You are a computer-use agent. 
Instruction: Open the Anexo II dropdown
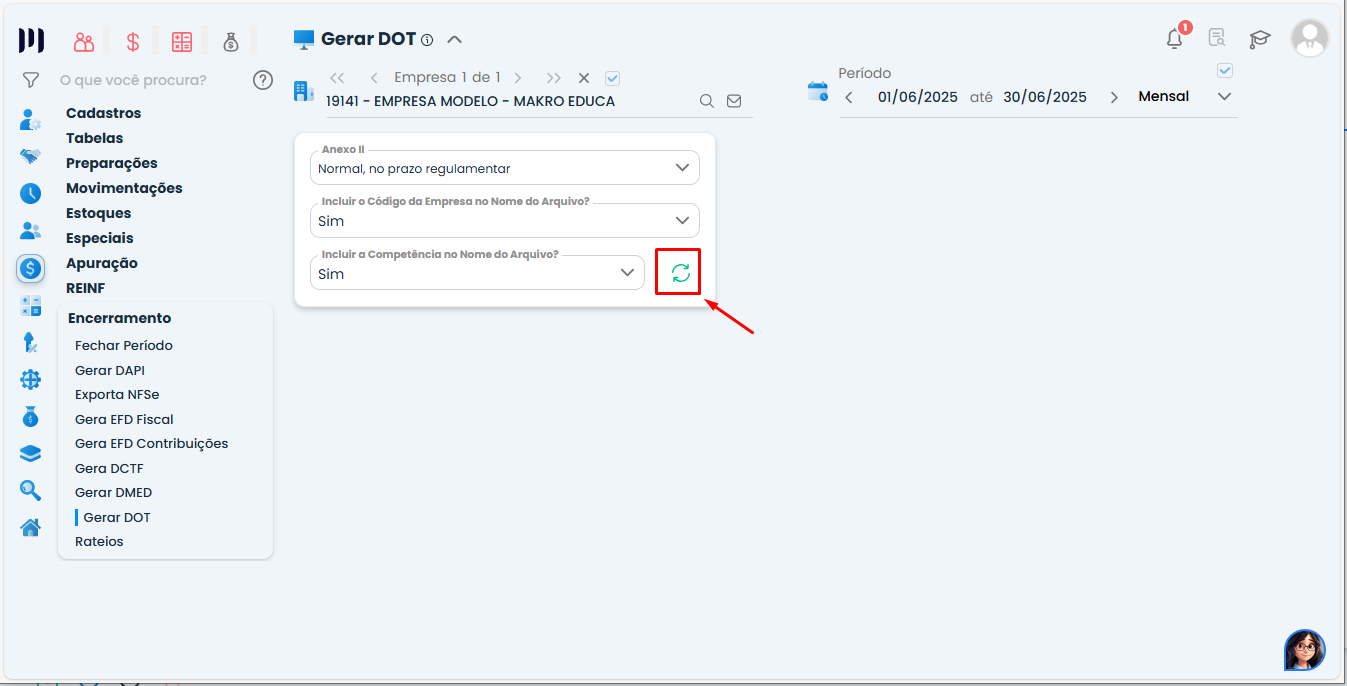pos(505,167)
